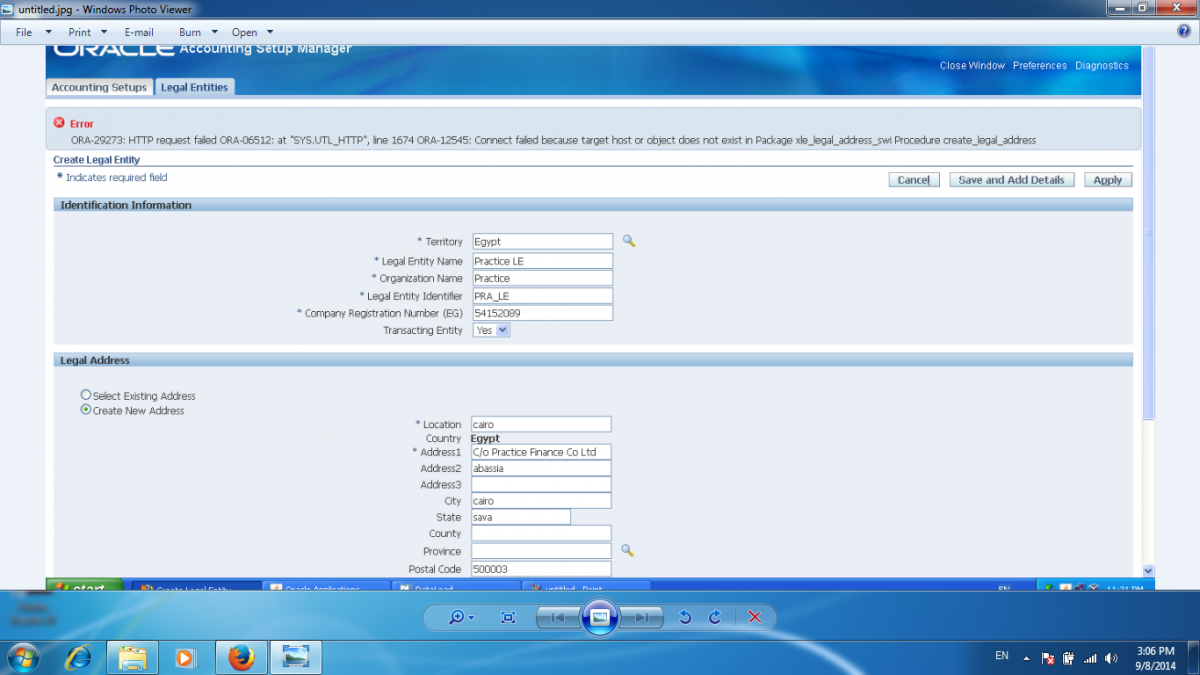Go to the next image
This screenshot has width=1200, height=675.
pyautogui.click(x=643, y=617)
